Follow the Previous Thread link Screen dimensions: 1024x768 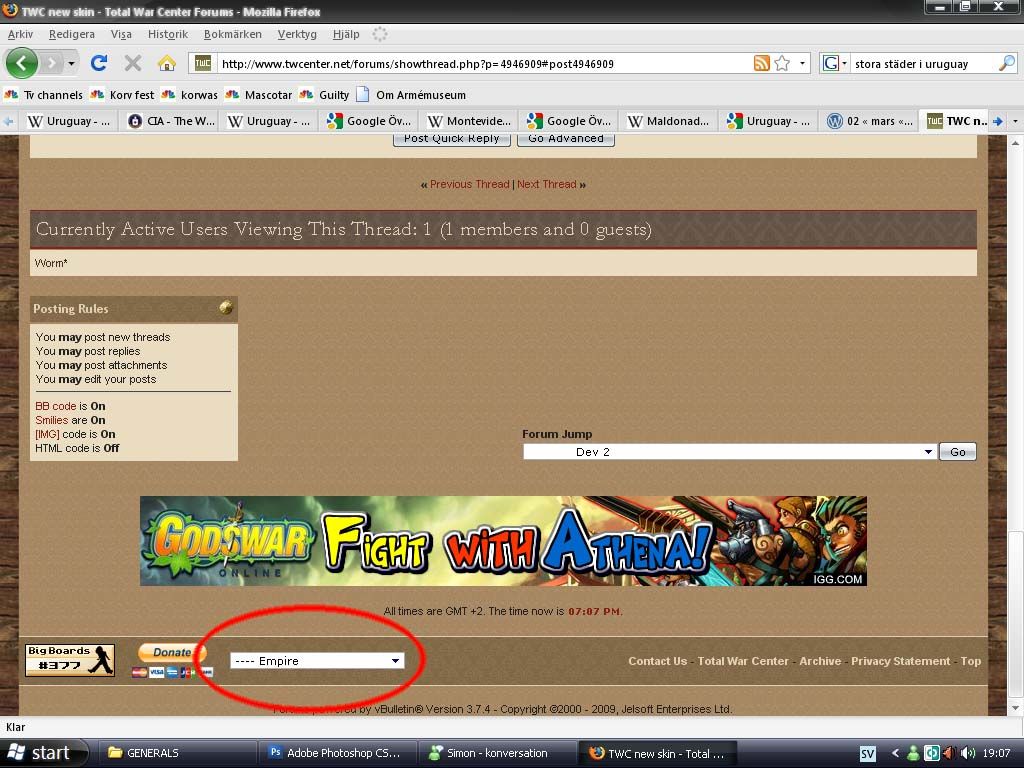pyautogui.click(x=469, y=184)
